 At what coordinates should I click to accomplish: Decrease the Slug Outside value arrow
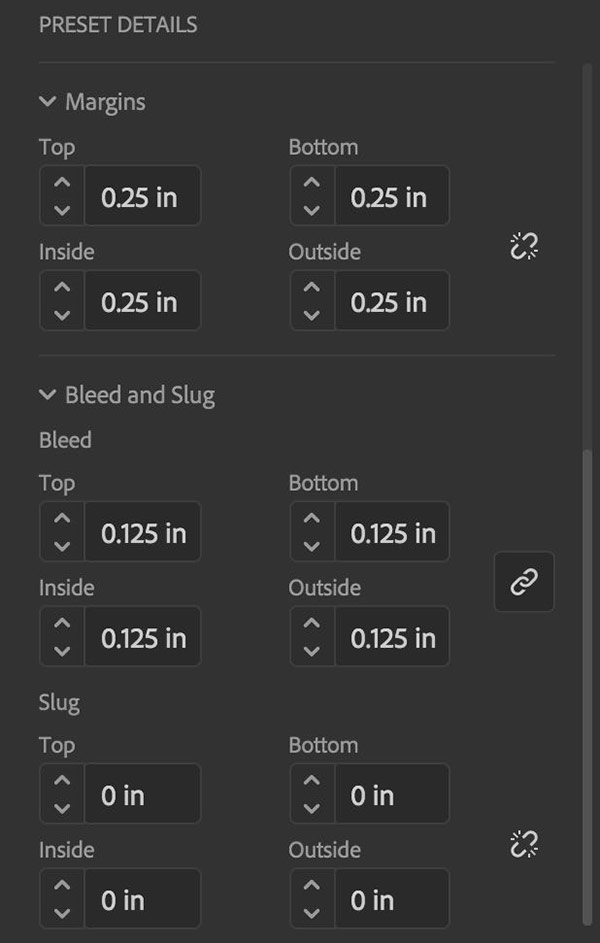click(311, 913)
